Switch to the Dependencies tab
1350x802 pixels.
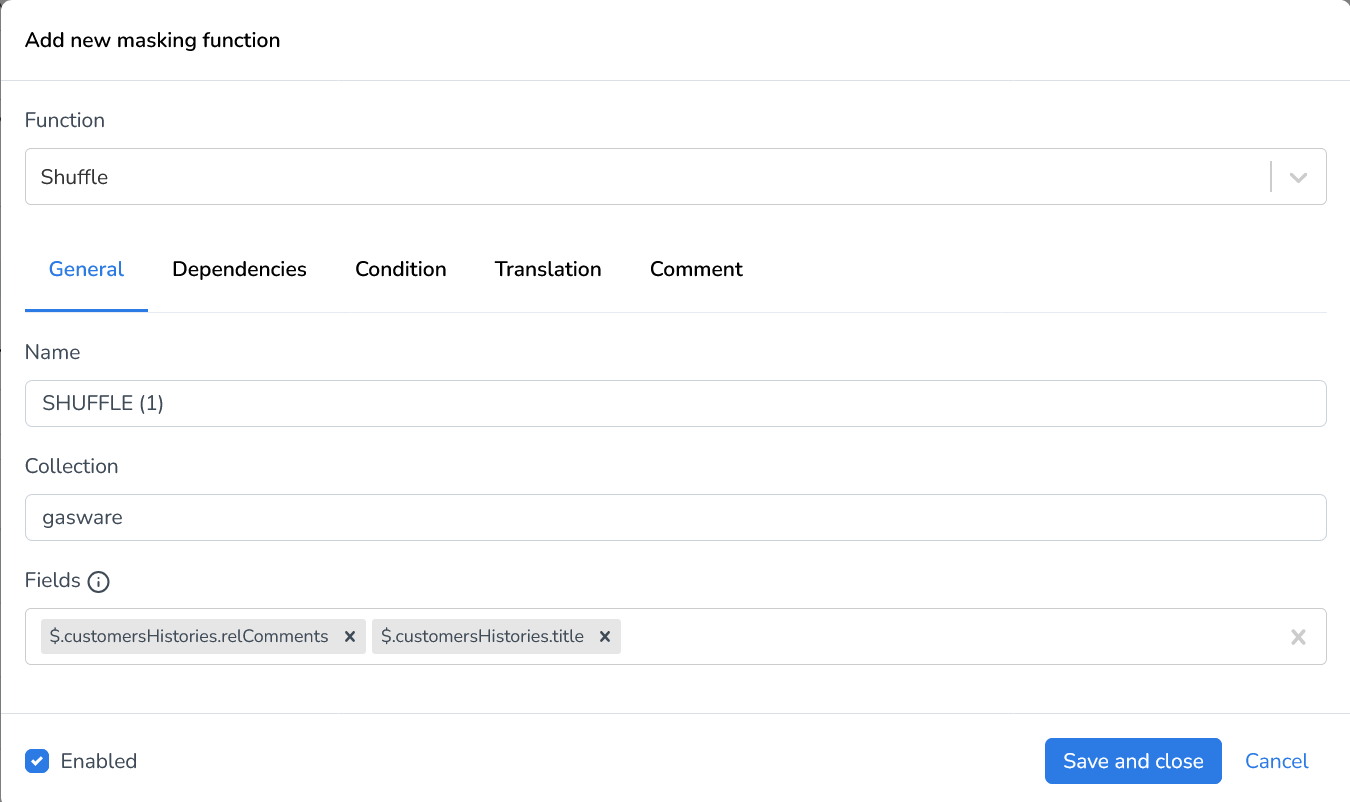click(x=239, y=269)
